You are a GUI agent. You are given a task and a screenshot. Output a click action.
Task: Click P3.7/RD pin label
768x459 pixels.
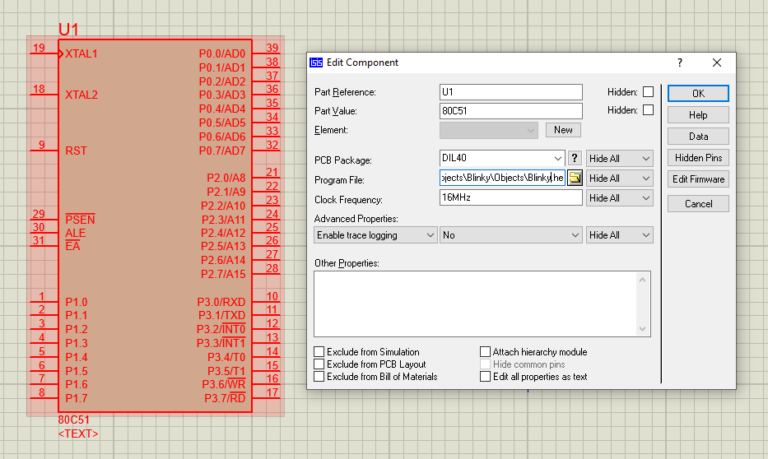coord(225,398)
